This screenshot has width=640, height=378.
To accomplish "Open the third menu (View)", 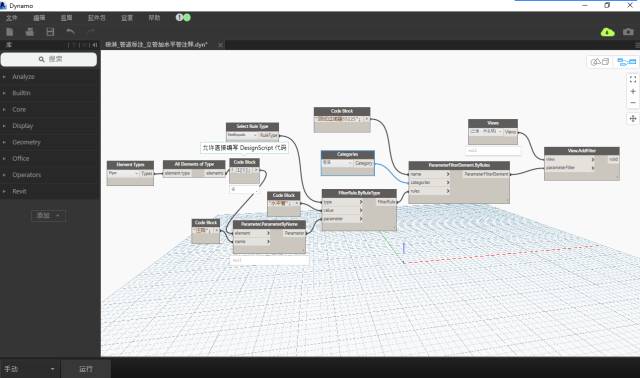I will pyautogui.click(x=66, y=18).
